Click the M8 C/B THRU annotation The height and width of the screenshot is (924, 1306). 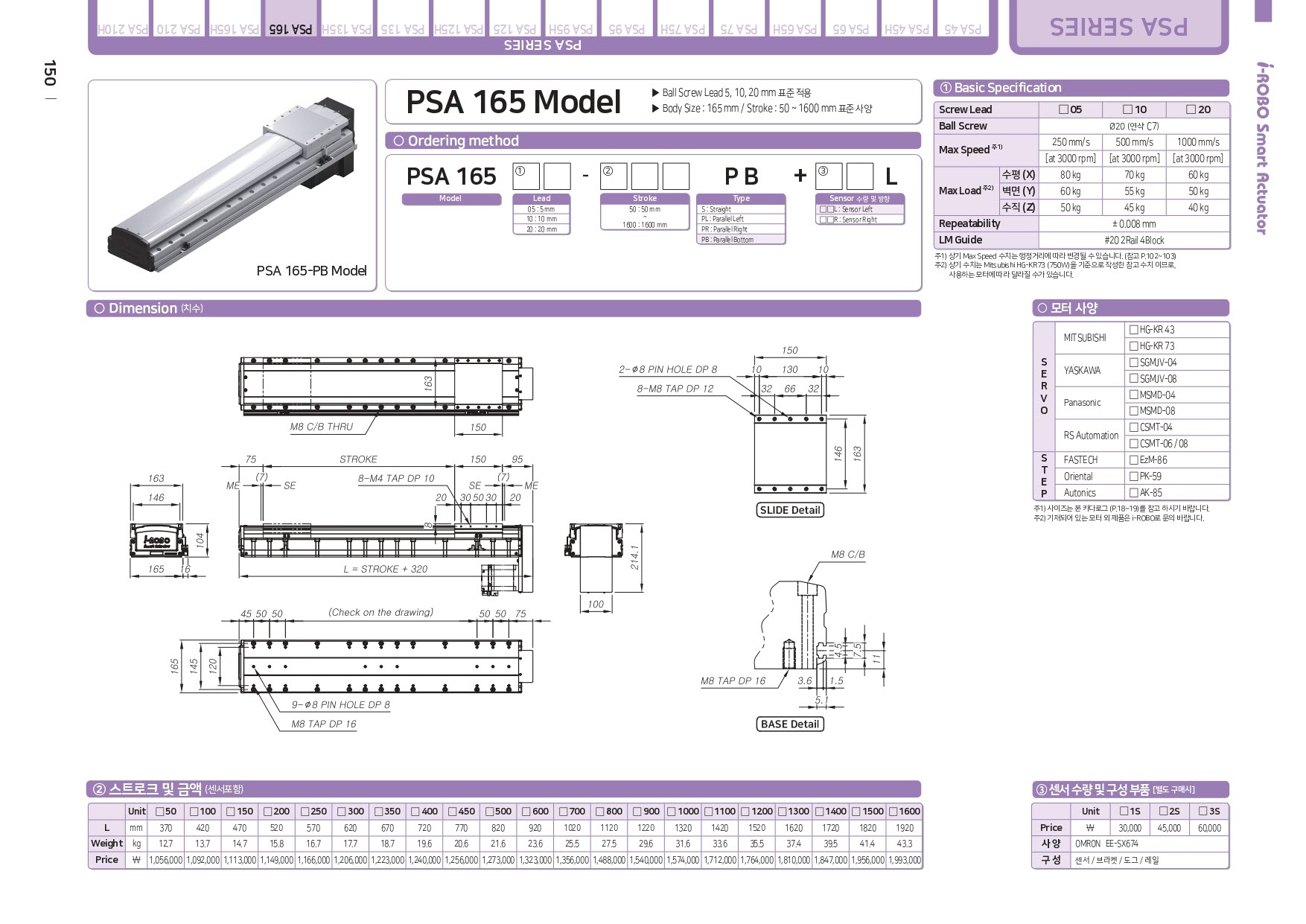click(x=322, y=427)
